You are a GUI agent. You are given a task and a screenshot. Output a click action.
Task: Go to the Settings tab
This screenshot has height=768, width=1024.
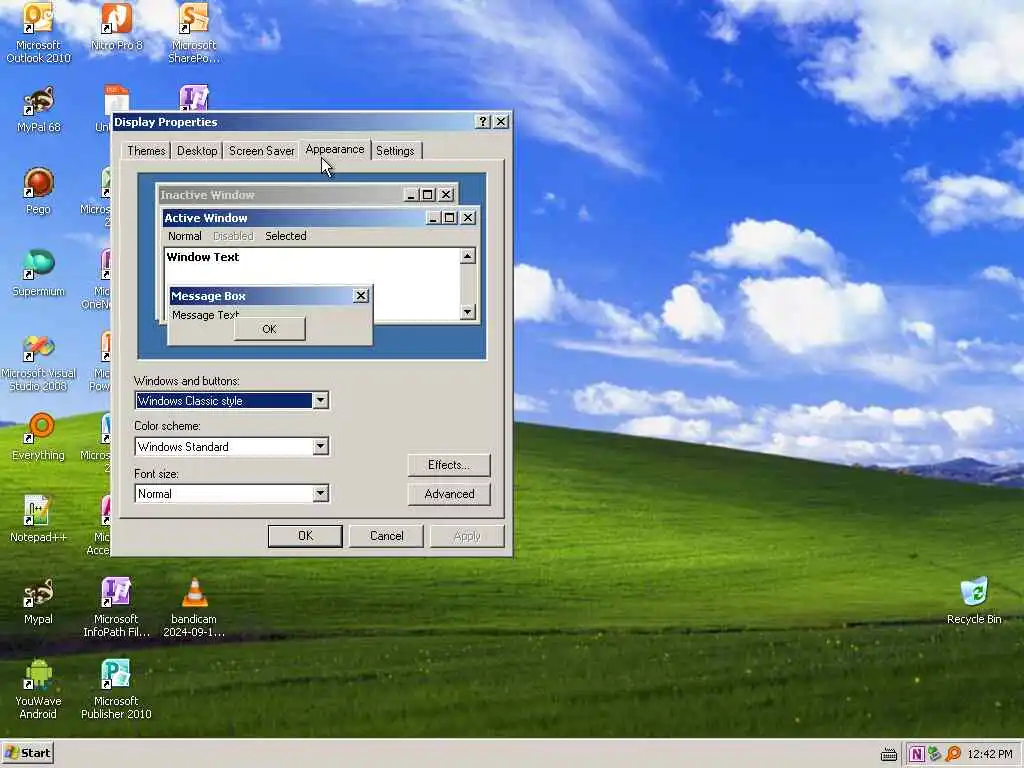click(395, 151)
